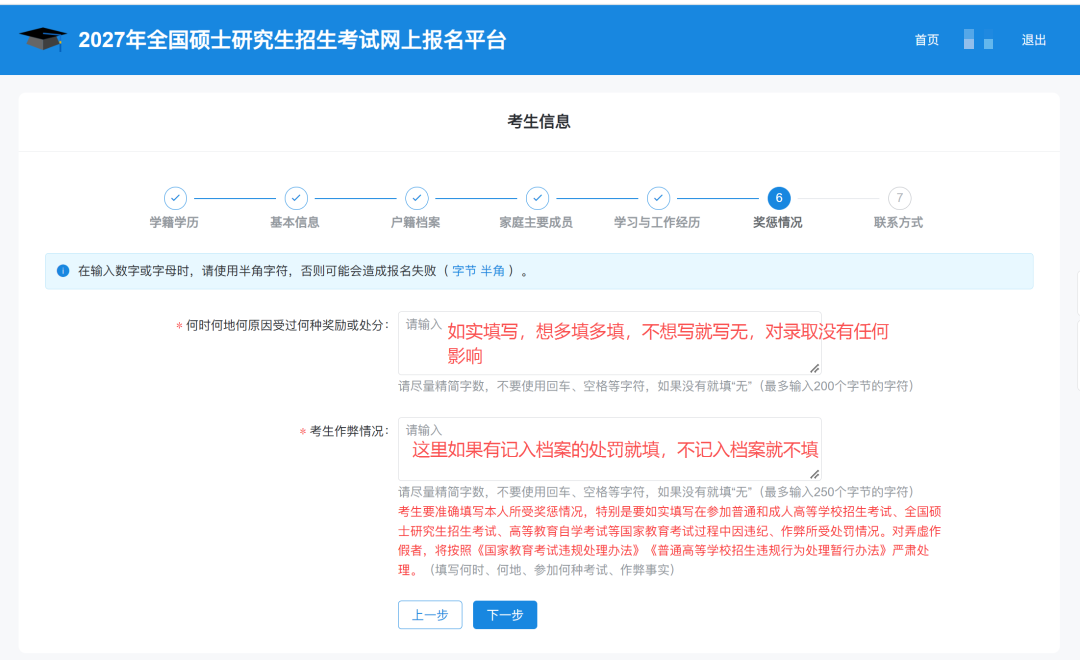
Task: Click the graduation cap logo icon
Action: [x=43, y=39]
